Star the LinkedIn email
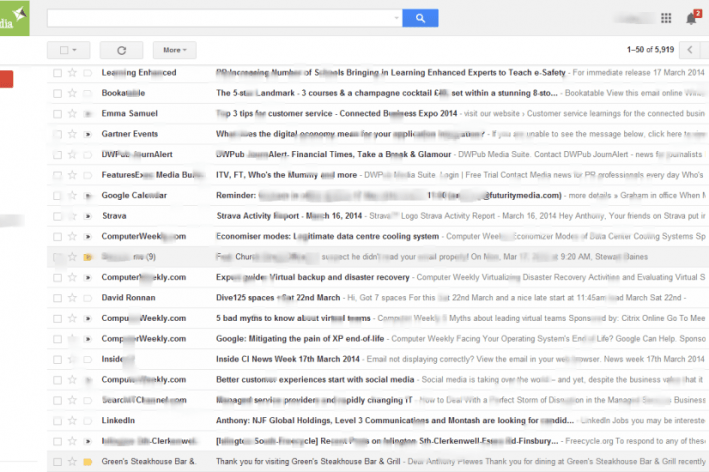Screen dimensions: 709x472 (72, 421)
